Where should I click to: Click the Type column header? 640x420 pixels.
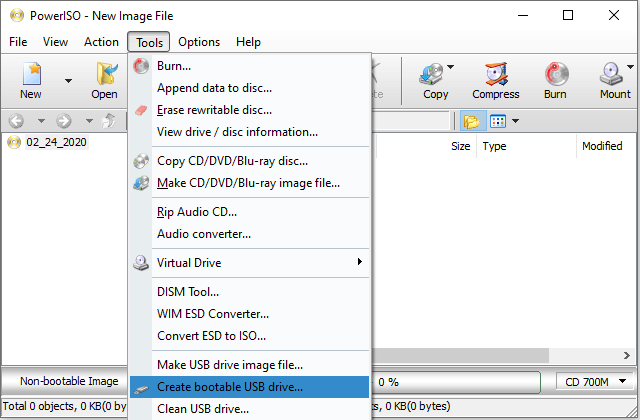527,146
